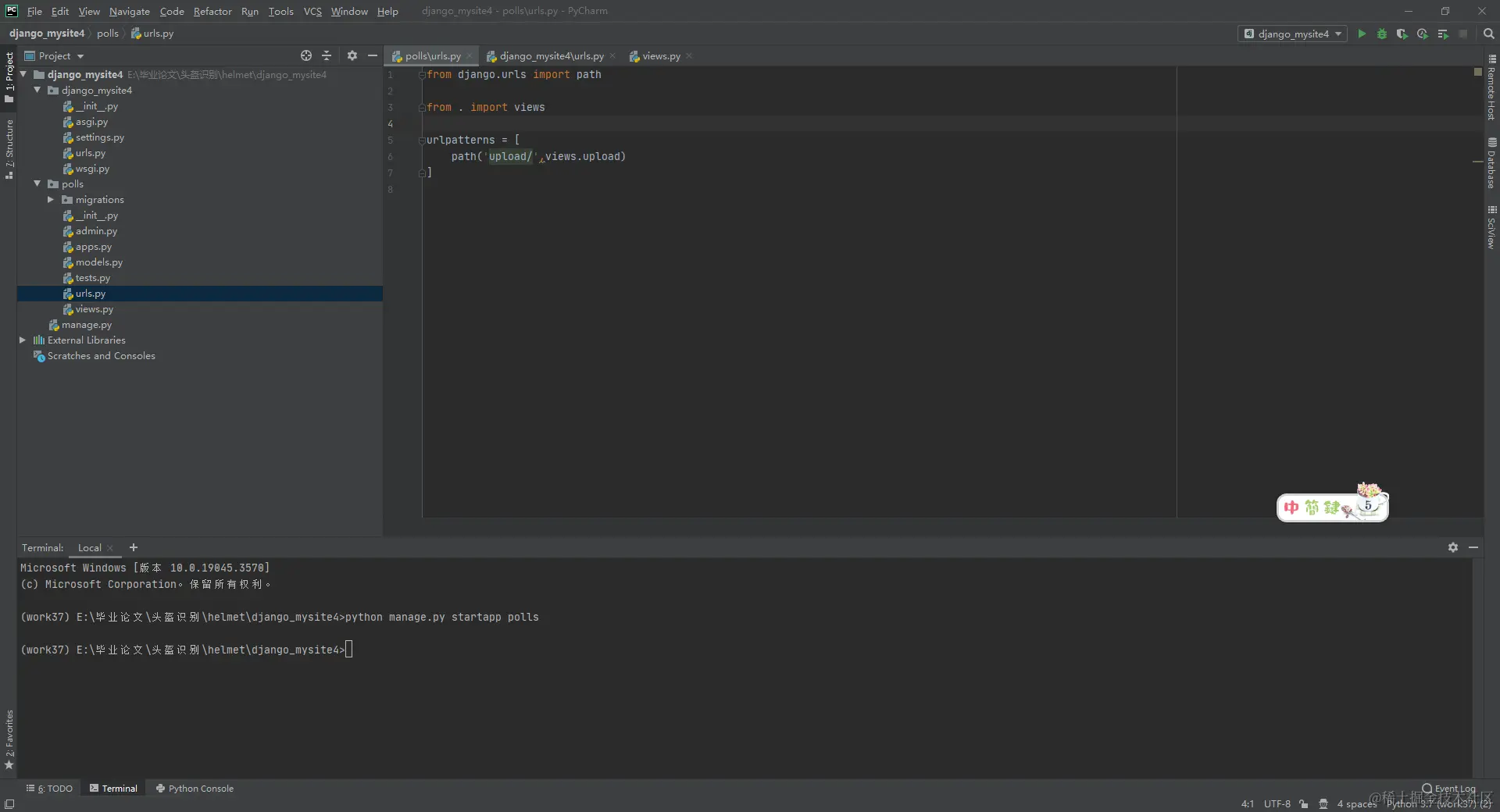Switch to the views.py editor tab

[661, 56]
